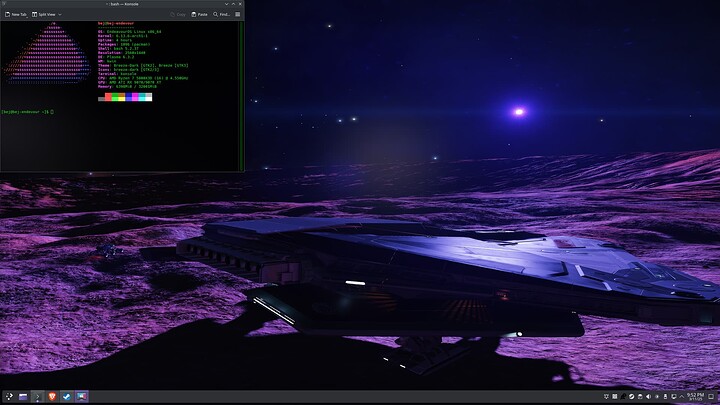Click the terminal's green scrollbar
This screenshot has width=720, height=405.
pyautogui.click(x=242, y=96)
